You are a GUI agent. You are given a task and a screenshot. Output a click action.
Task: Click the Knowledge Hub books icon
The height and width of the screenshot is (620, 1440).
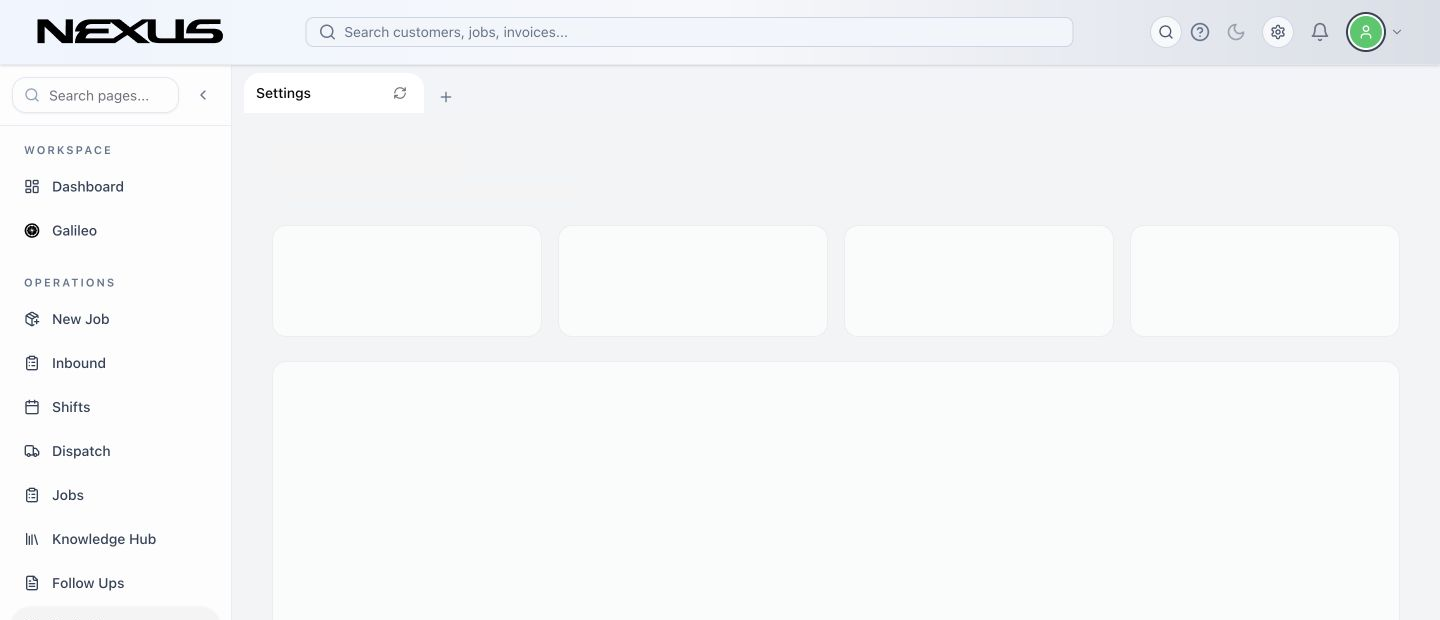coord(32,539)
